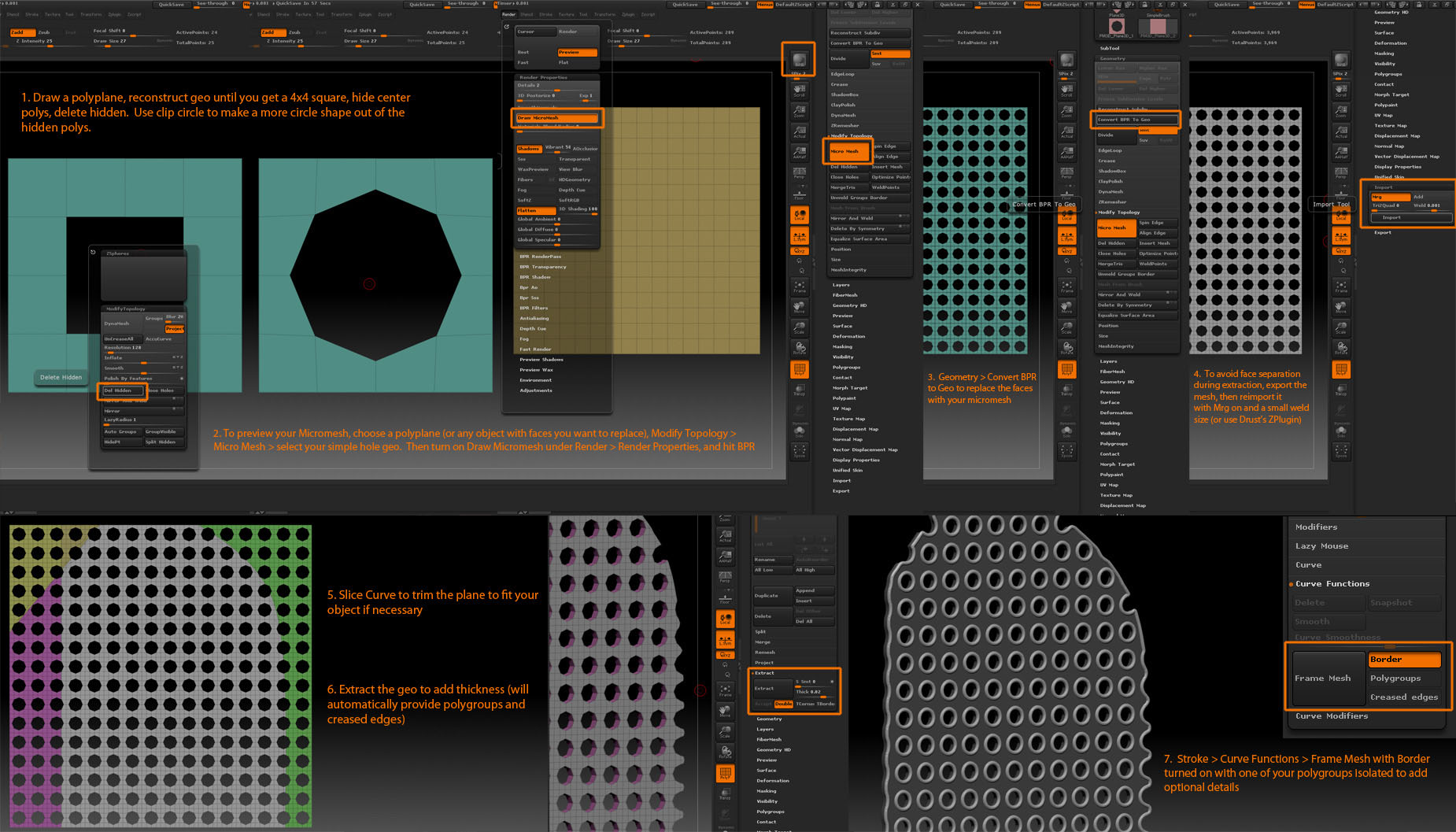Viewport: 1456px width, 832px height.
Task: Toggle Local icon in shelf right of teal grid
Action: (1066, 215)
